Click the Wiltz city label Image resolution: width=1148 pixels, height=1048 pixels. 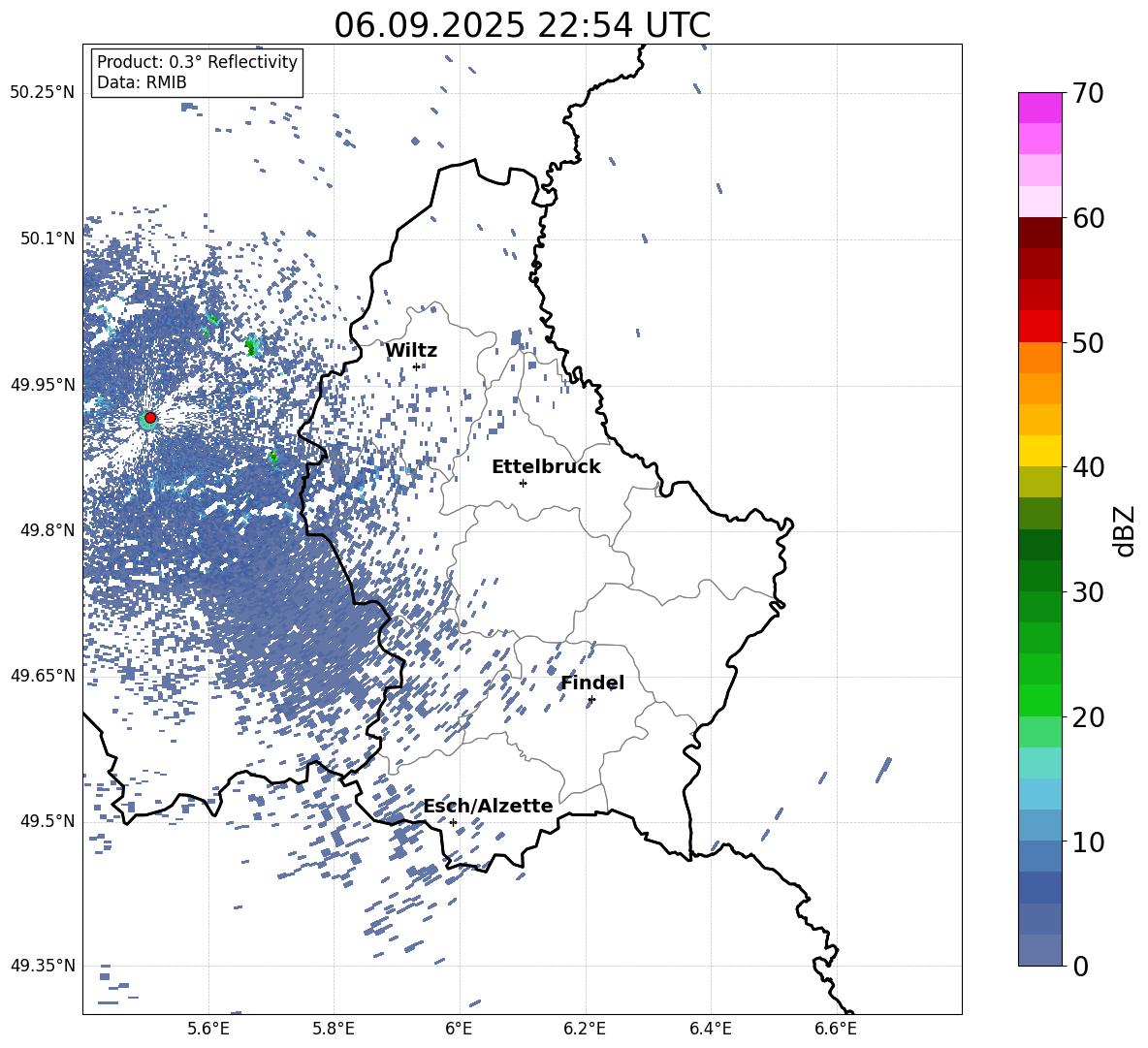[x=411, y=351]
